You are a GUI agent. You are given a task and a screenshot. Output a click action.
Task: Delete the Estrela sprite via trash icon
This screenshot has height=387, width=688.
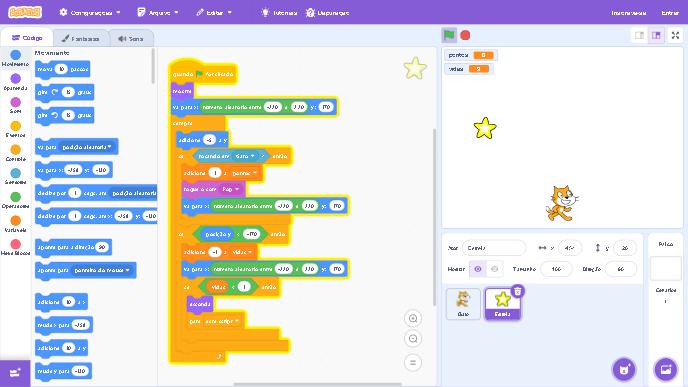(518, 291)
